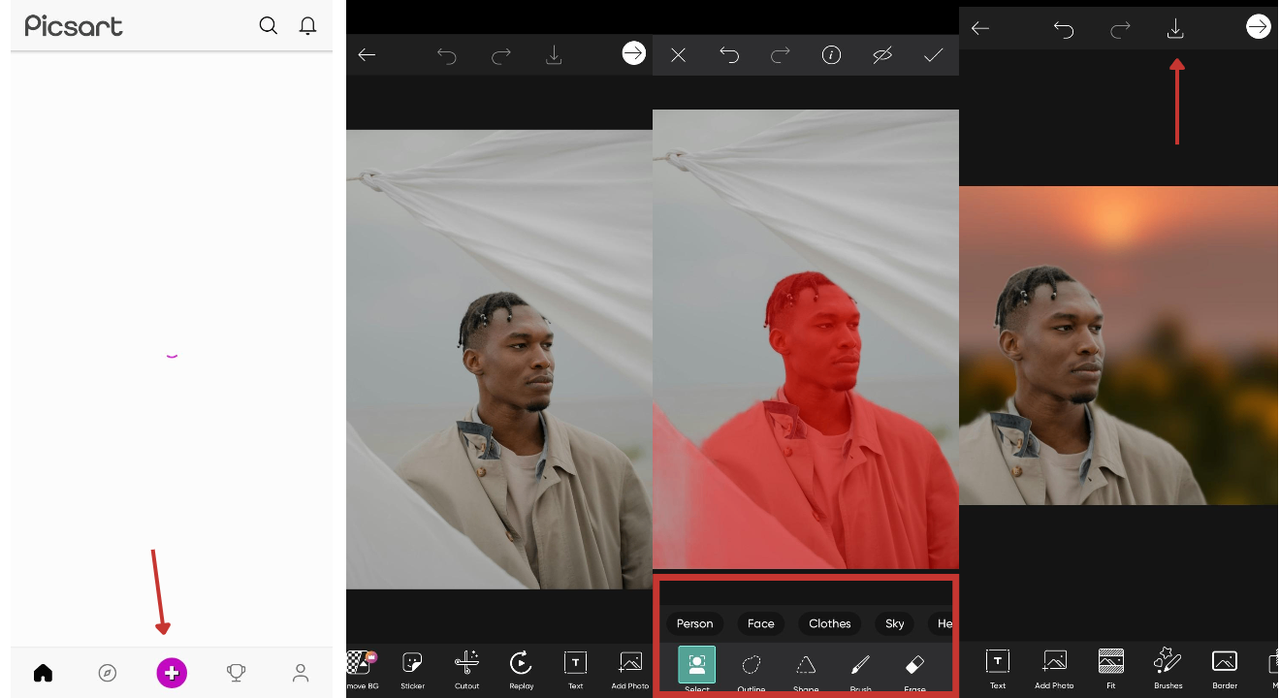Select the Clothes chip

829,624
